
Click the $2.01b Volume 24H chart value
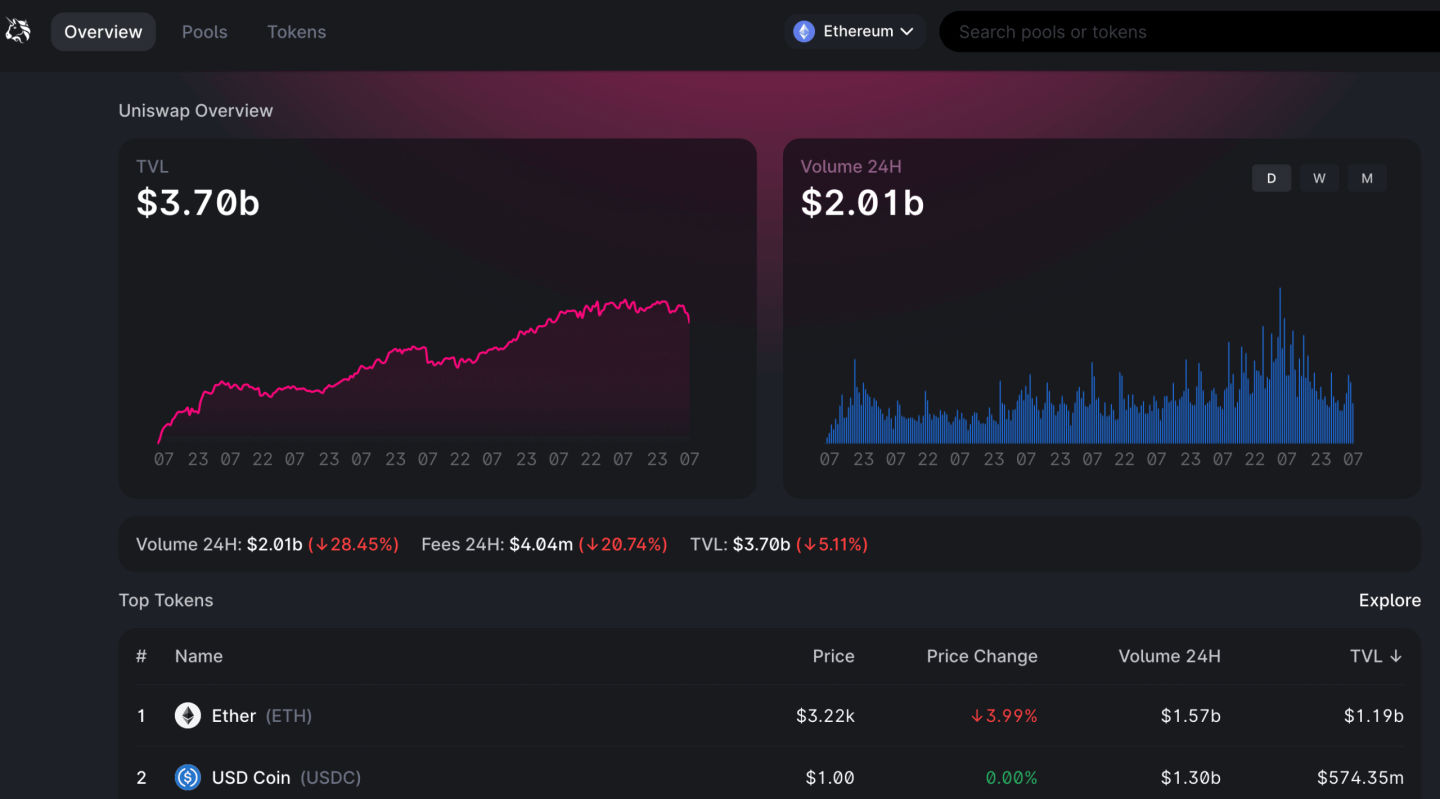[x=862, y=203]
